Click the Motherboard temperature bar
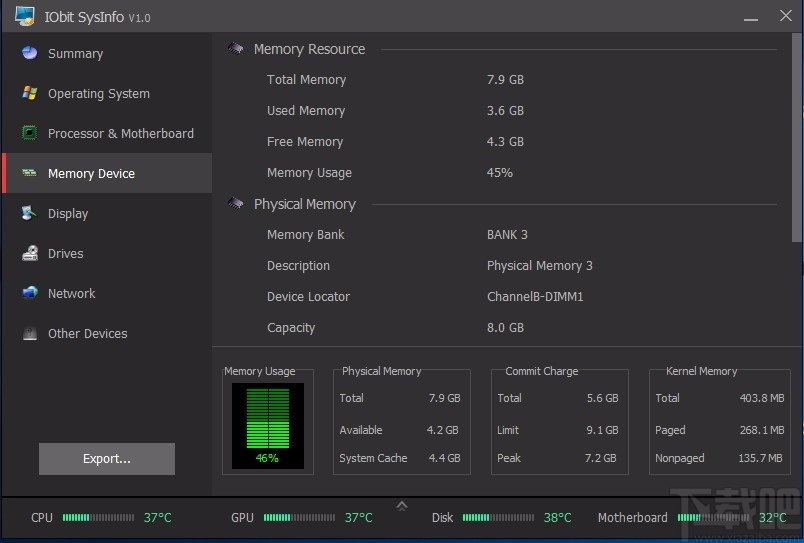 pyautogui.click(x=713, y=517)
